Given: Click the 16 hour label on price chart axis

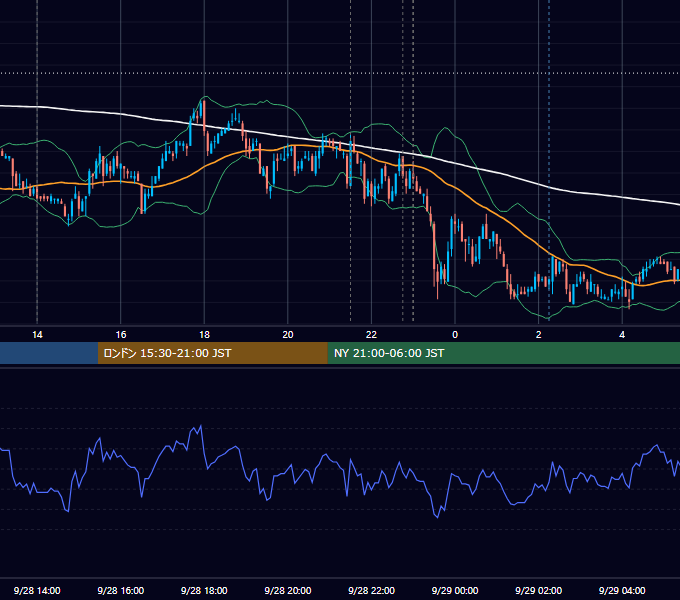Looking at the screenshot, I should tap(121, 335).
